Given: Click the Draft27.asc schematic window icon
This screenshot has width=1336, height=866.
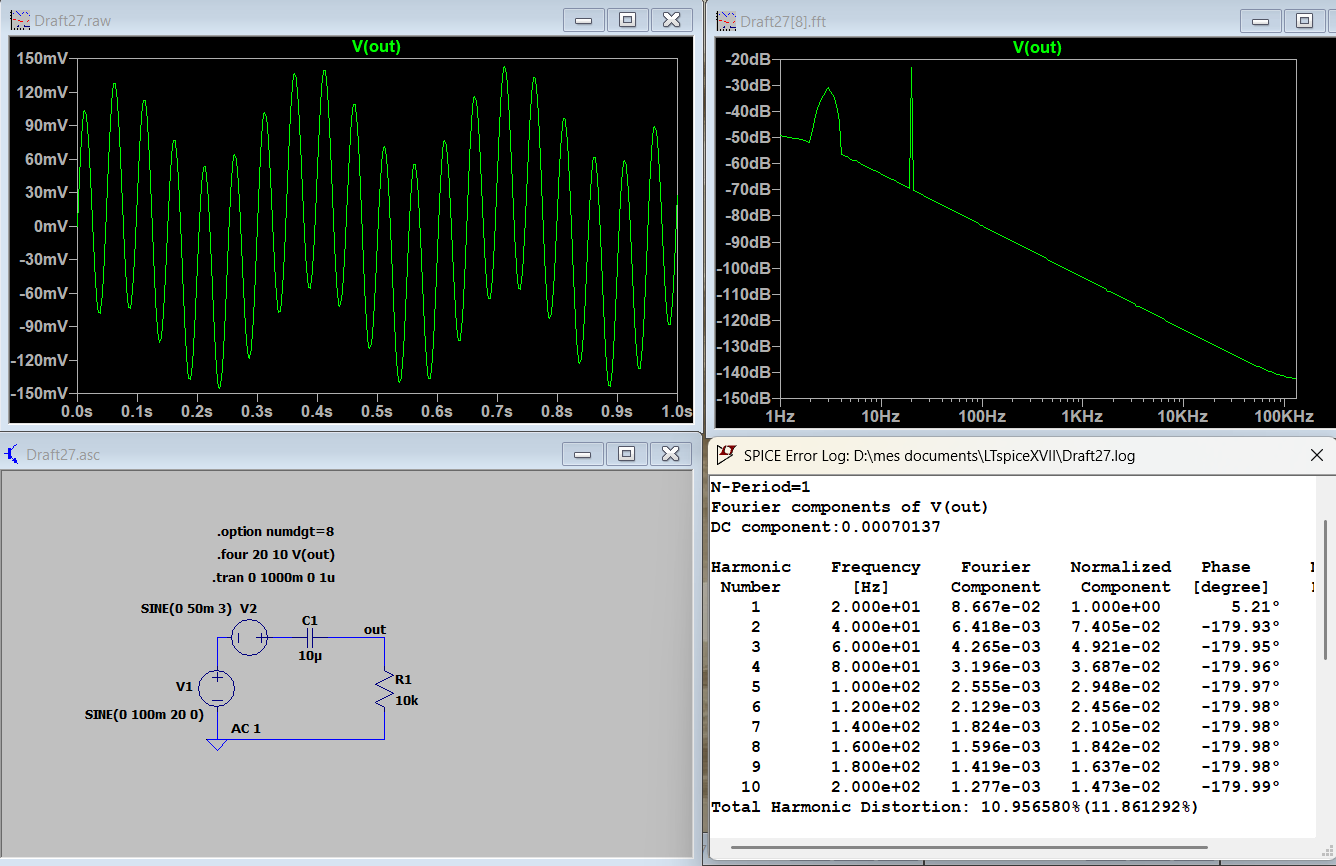Looking at the screenshot, I should pos(12,455).
